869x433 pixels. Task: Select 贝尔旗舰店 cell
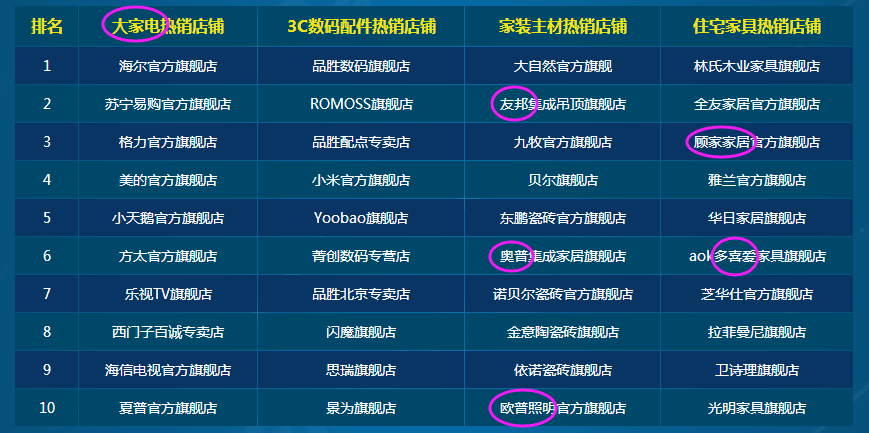563,180
